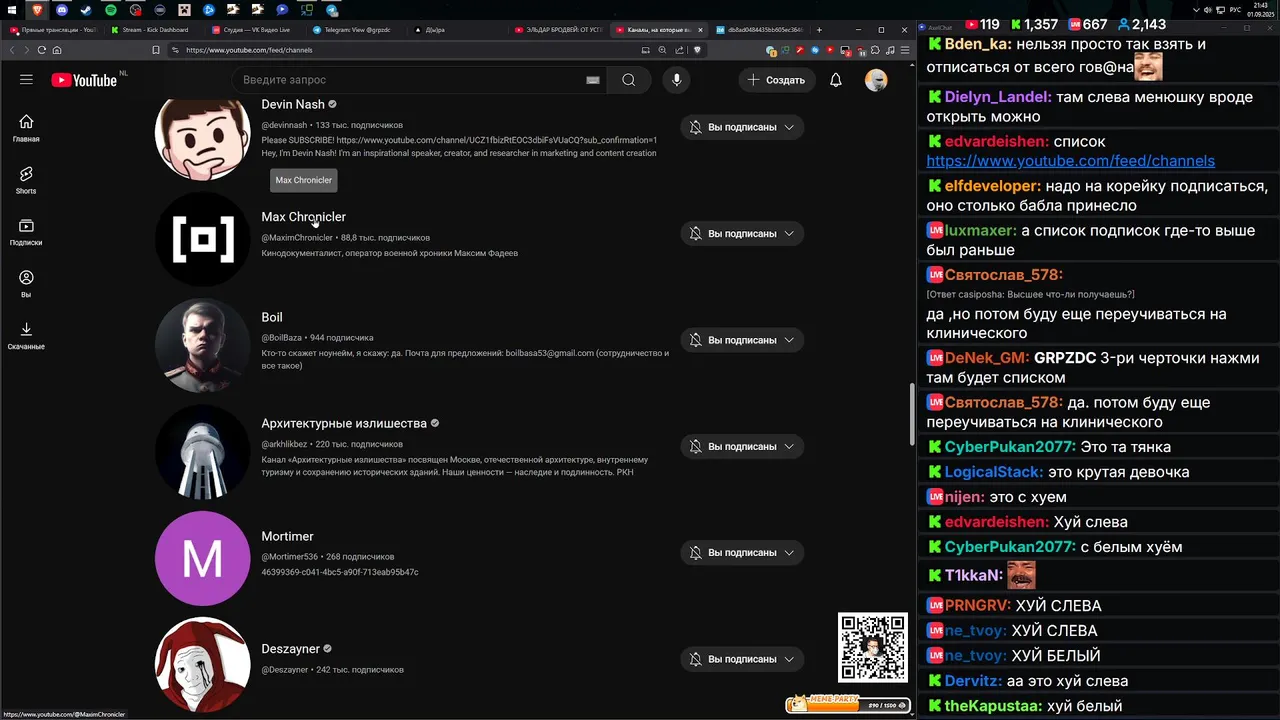Click the share icon in address bar
1280x720 pixels.
(x=679, y=50)
